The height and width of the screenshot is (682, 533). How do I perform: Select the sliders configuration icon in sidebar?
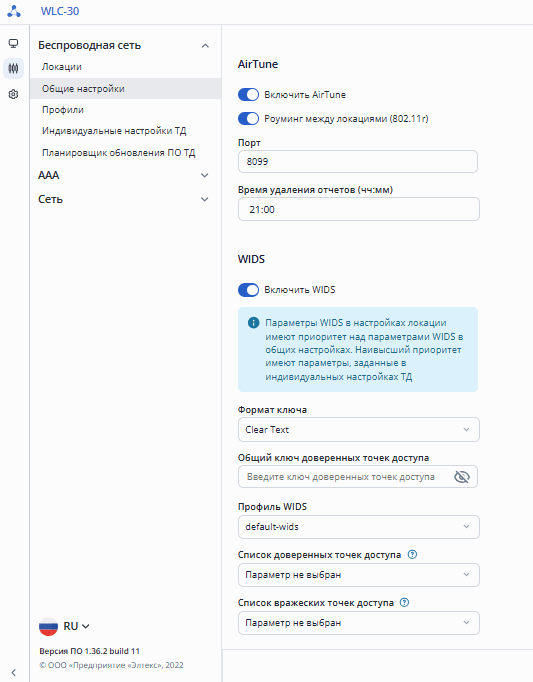[13, 68]
